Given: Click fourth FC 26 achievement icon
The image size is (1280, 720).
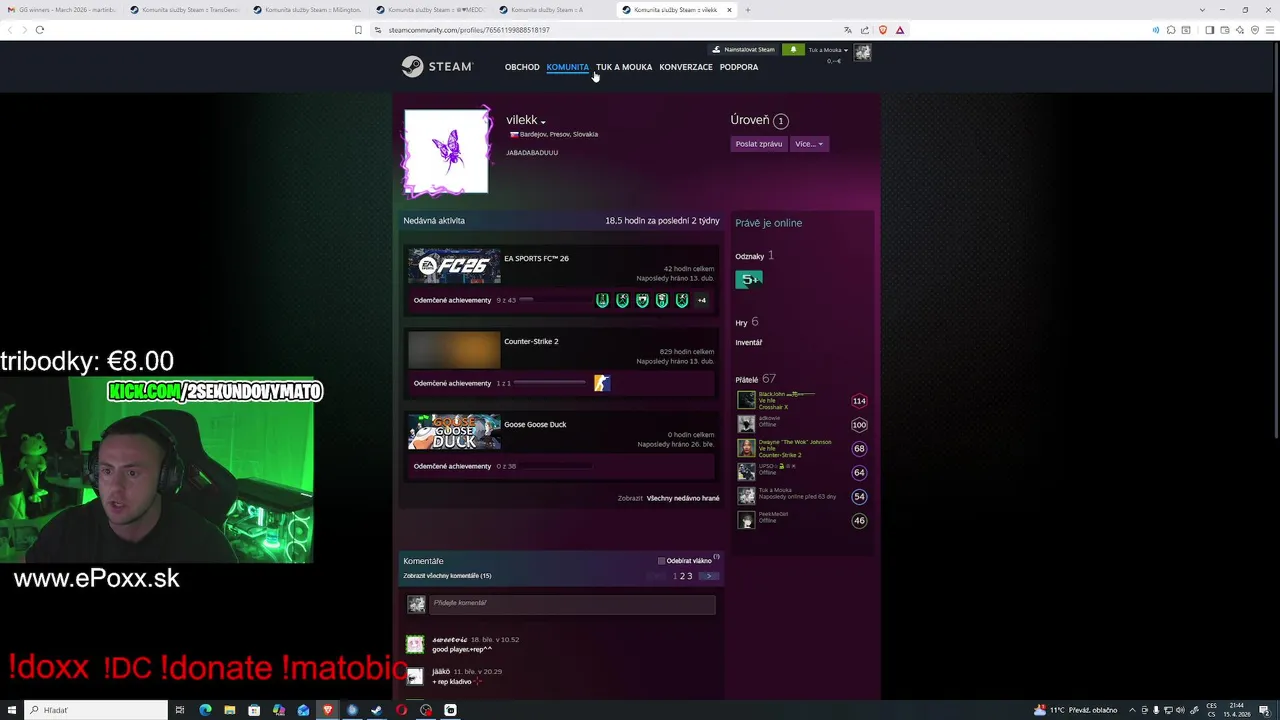Looking at the screenshot, I should click(x=662, y=300).
